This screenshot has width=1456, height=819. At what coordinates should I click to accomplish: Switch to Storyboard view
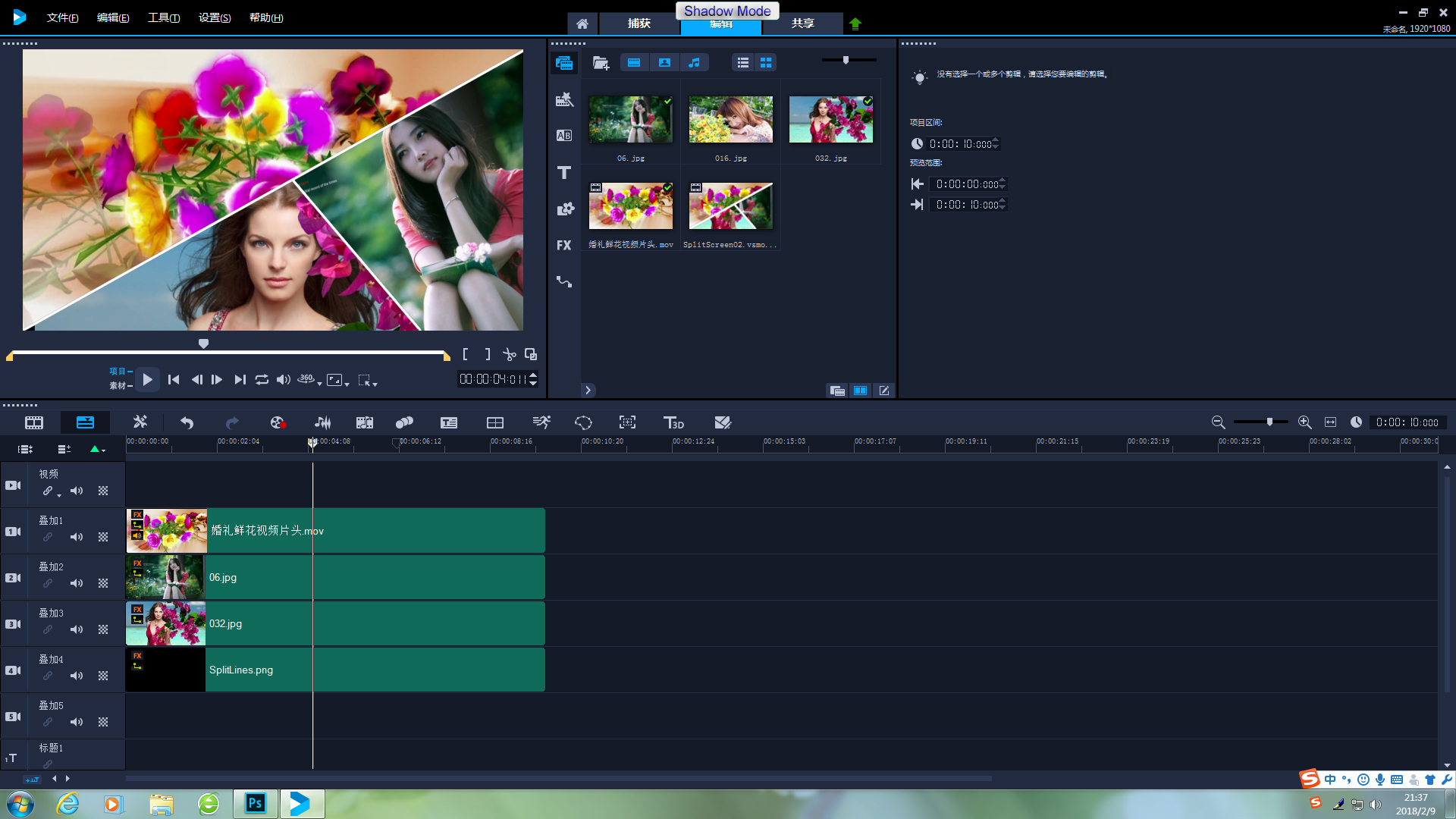pyautogui.click(x=34, y=422)
